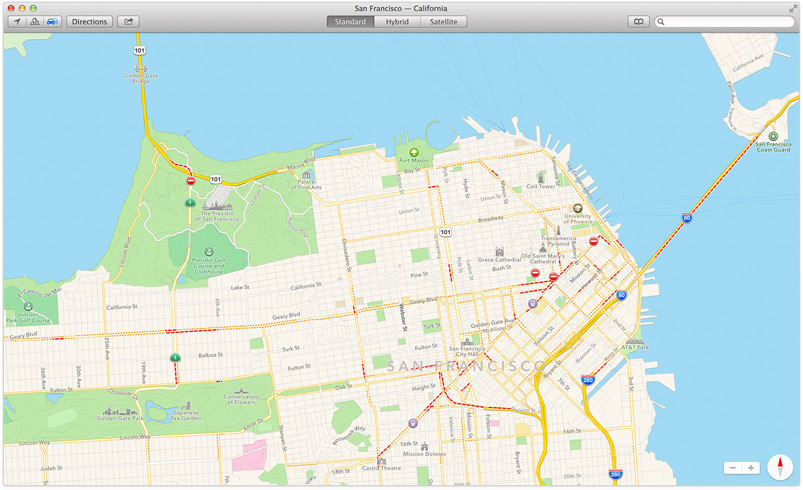Click the Coit Tower landmark icon
The image size is (803, 490).
[x=539, y=176]
